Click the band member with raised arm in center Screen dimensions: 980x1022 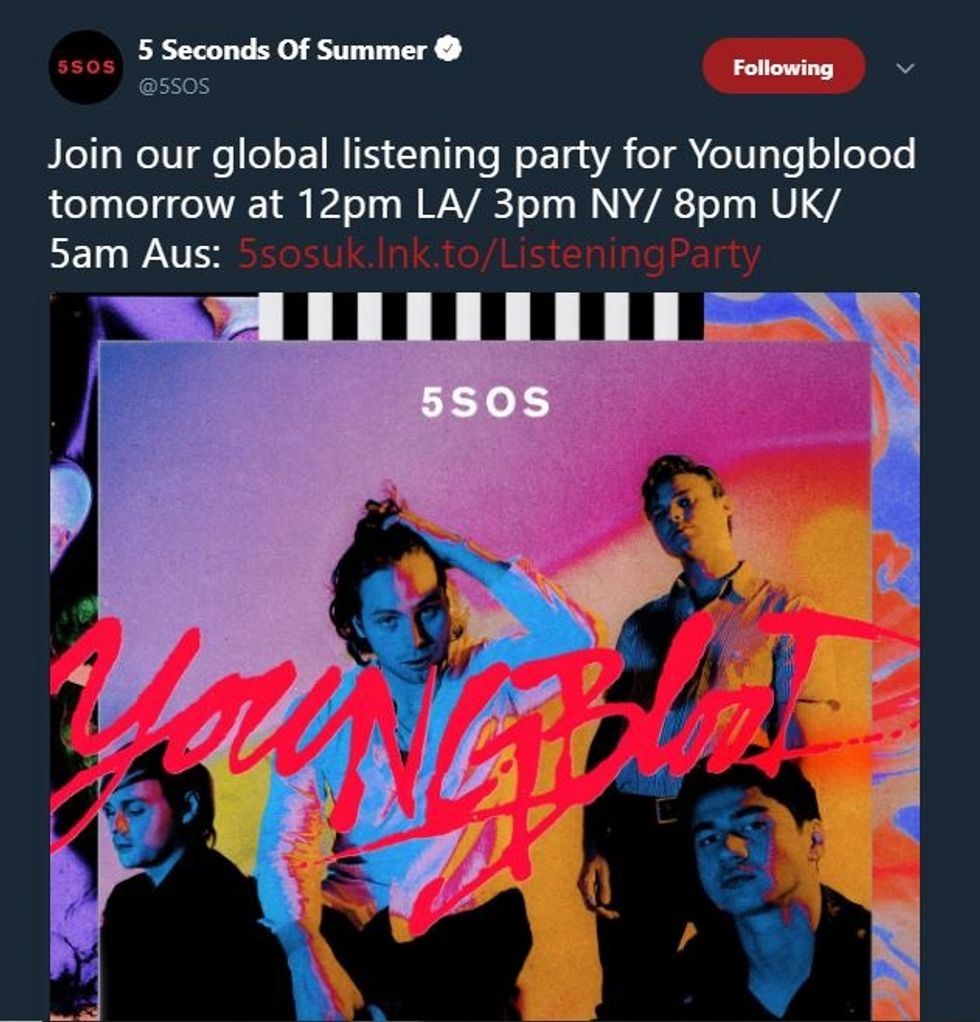pyautogui.click(x=417, y=652)
